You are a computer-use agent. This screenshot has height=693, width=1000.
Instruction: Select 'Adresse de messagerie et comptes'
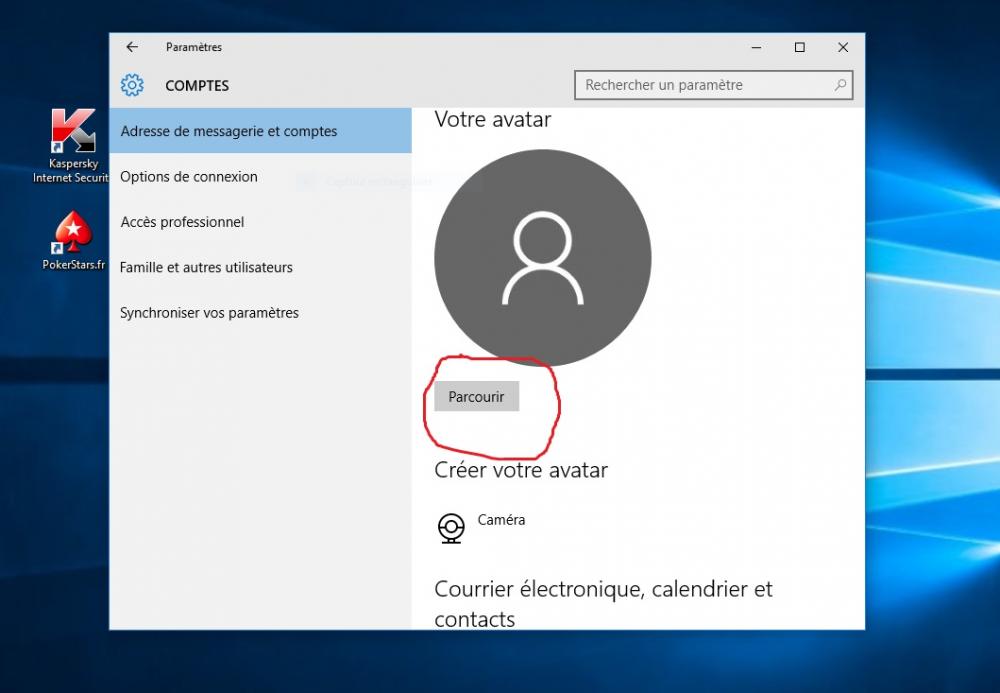coord(229,131)
